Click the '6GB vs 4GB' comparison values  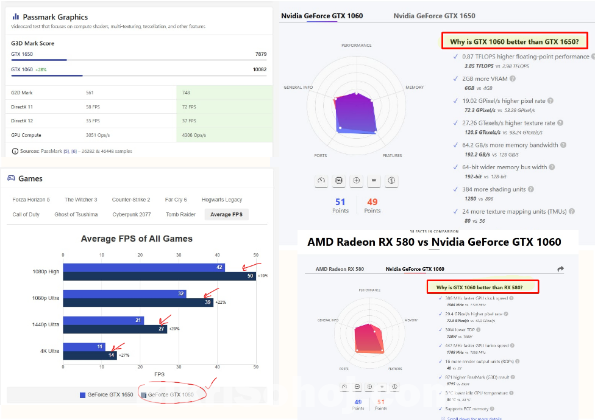pos(478,88)
